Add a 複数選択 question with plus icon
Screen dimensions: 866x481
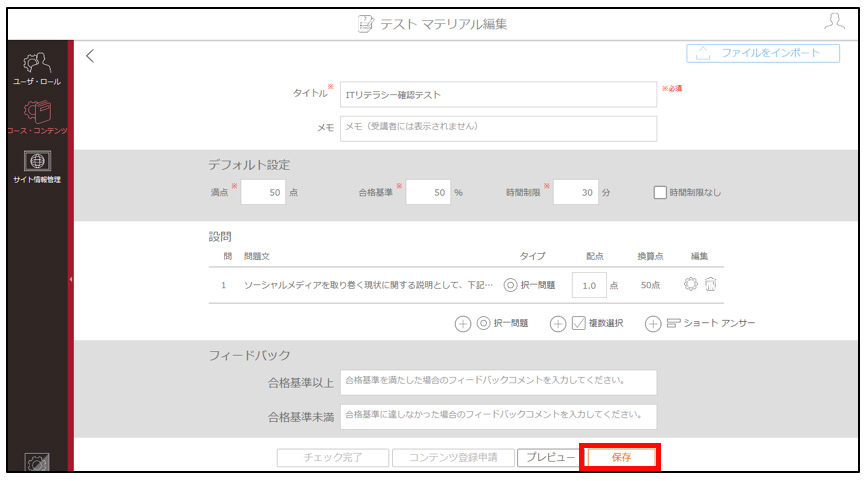558,324
